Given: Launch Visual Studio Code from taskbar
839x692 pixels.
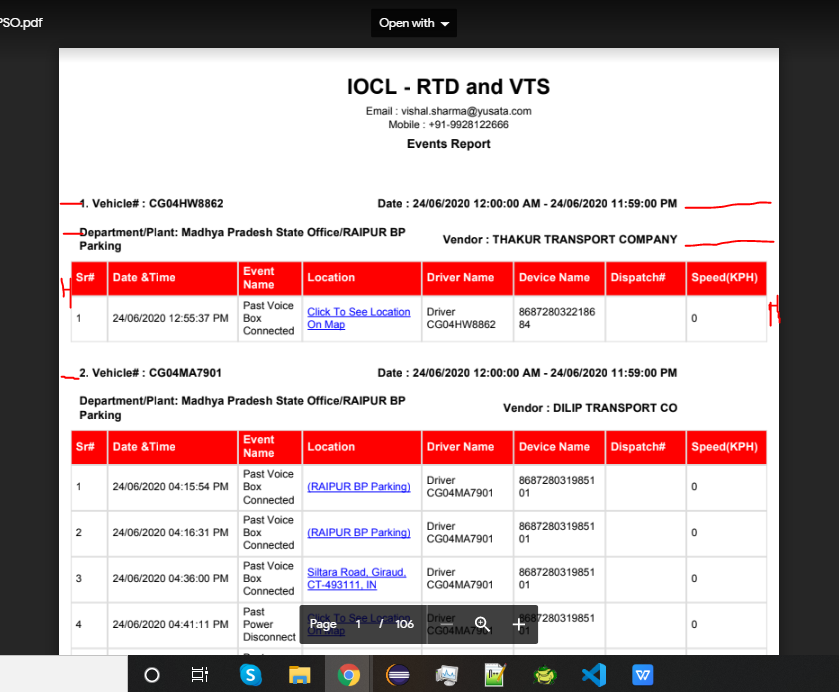Looking at the screenshot, I should [594, 675].
